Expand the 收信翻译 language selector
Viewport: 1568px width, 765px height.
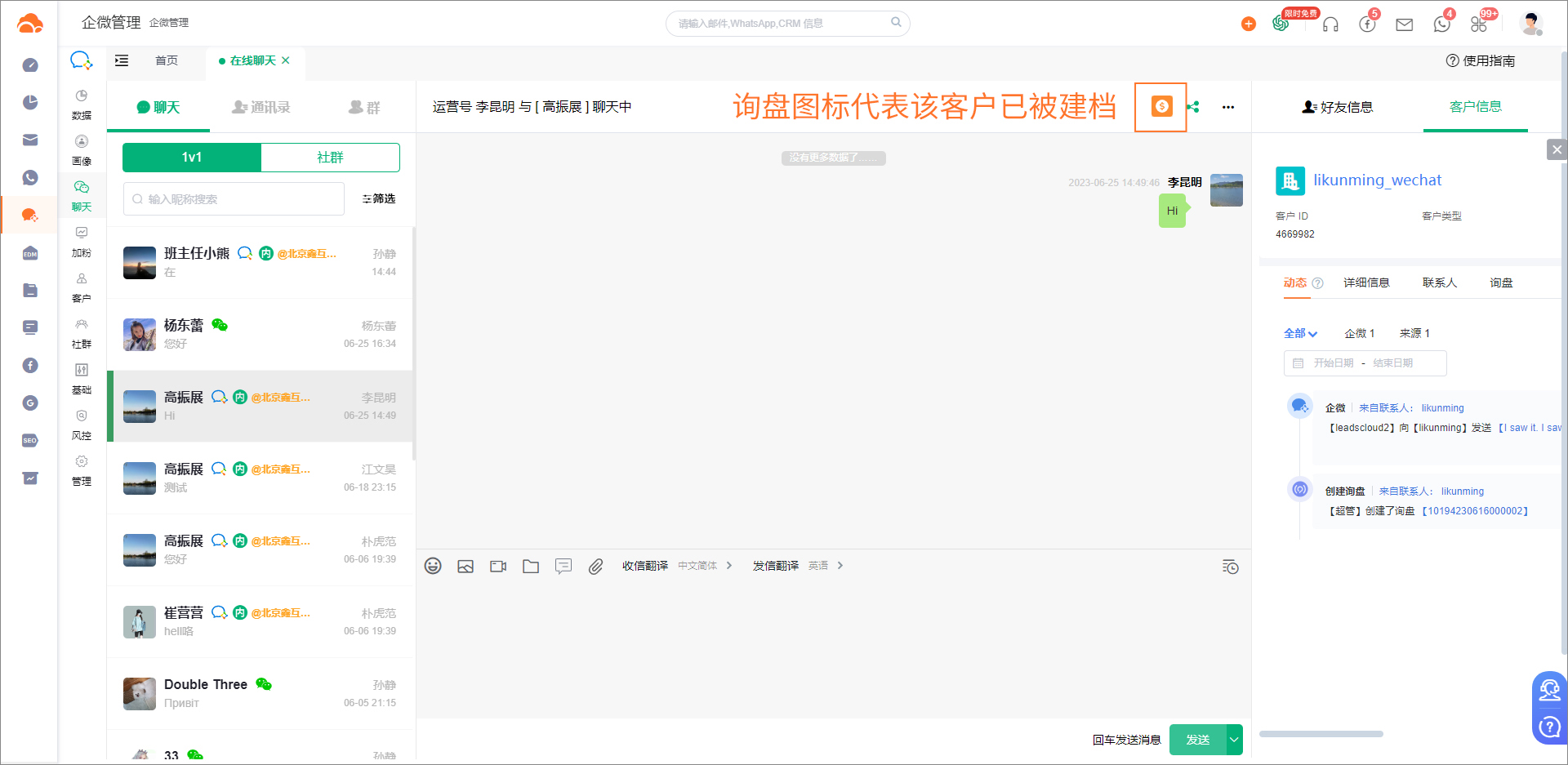click(705, 566)
